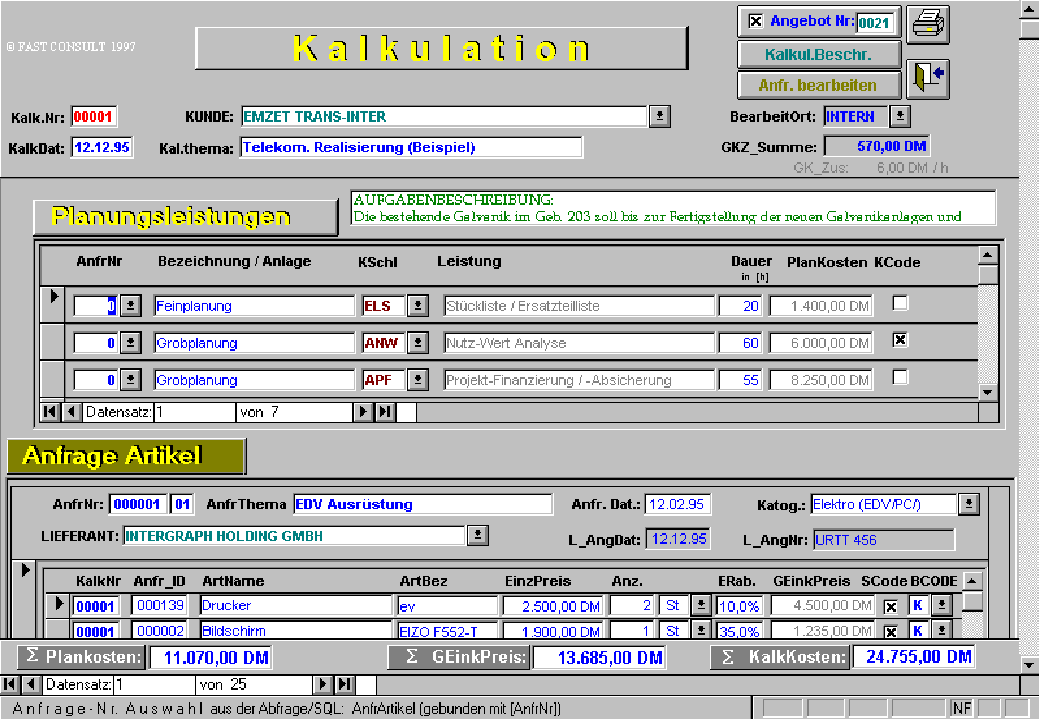This screenshot has height=719, width=1039.
Task: Click the Kalk.Nr field showing 00001
Action: pos(93,117)
